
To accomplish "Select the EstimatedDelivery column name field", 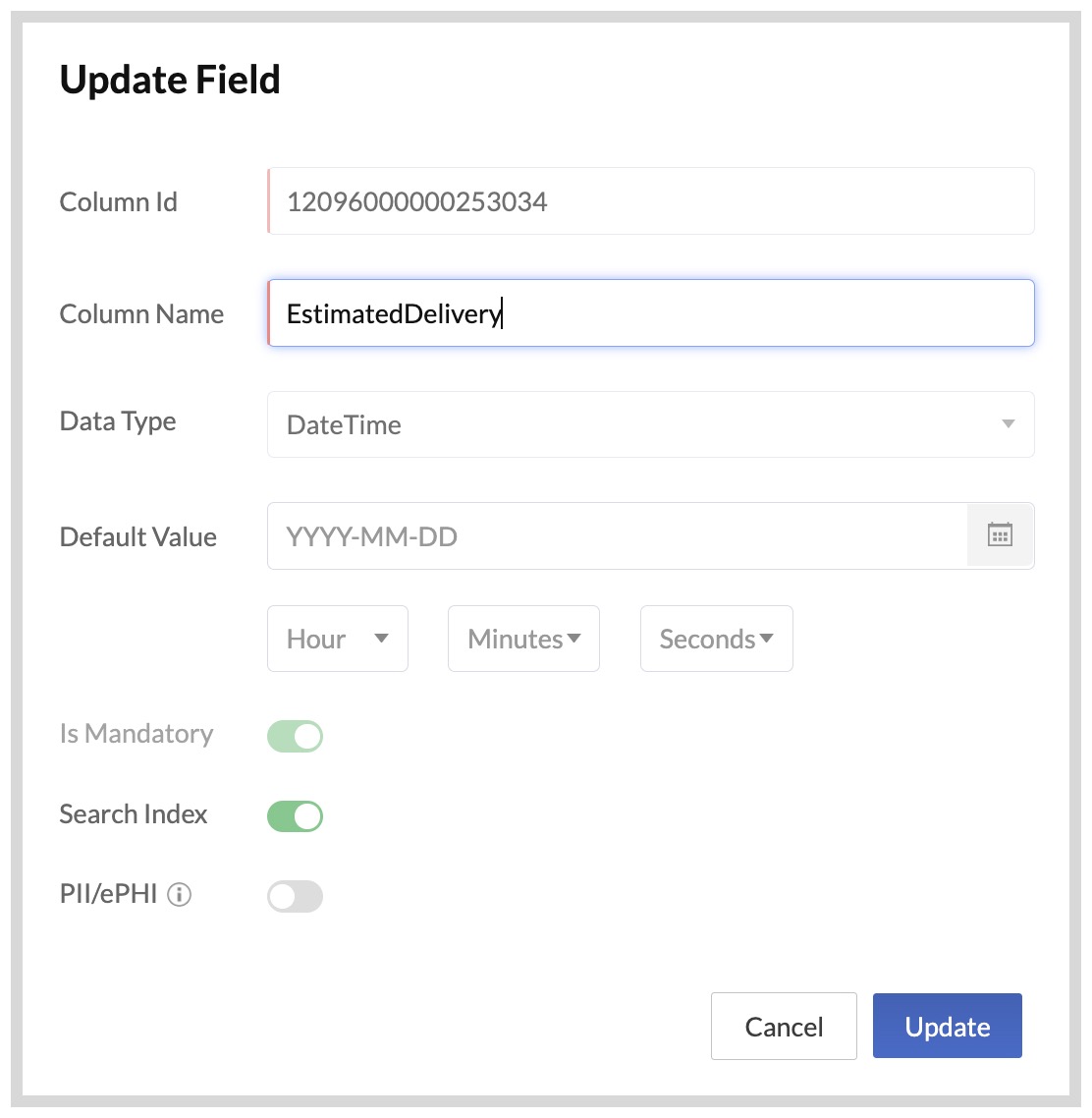I will pos(650,312).
